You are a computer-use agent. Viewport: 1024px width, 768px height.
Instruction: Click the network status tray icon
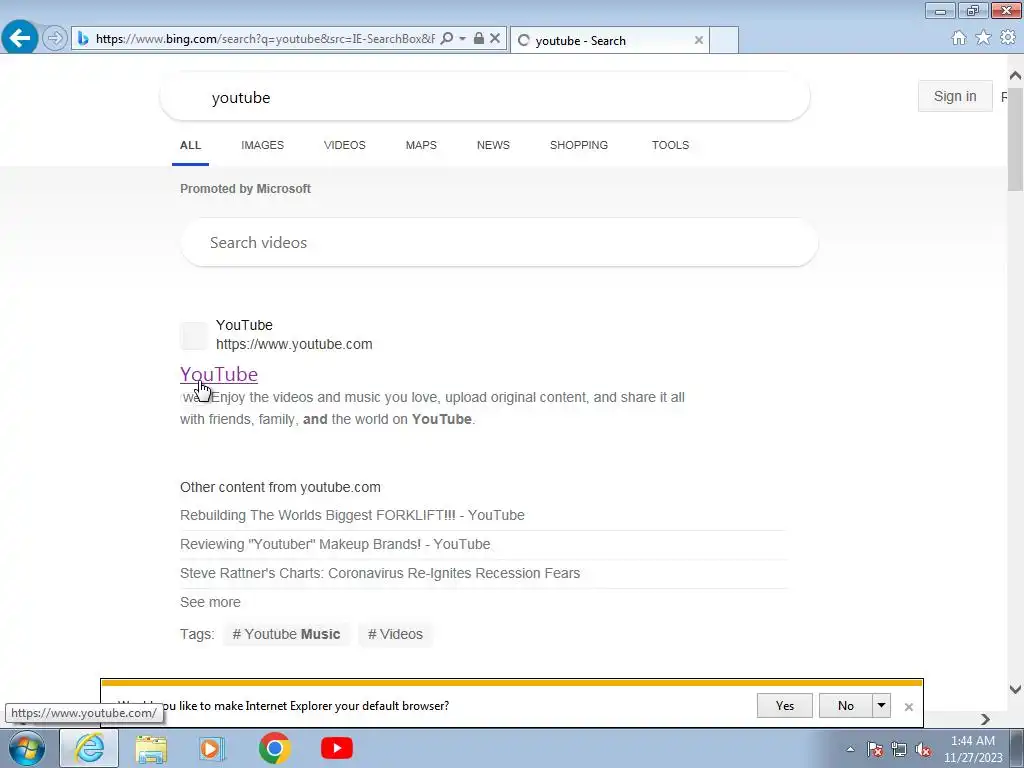point(899,750)
